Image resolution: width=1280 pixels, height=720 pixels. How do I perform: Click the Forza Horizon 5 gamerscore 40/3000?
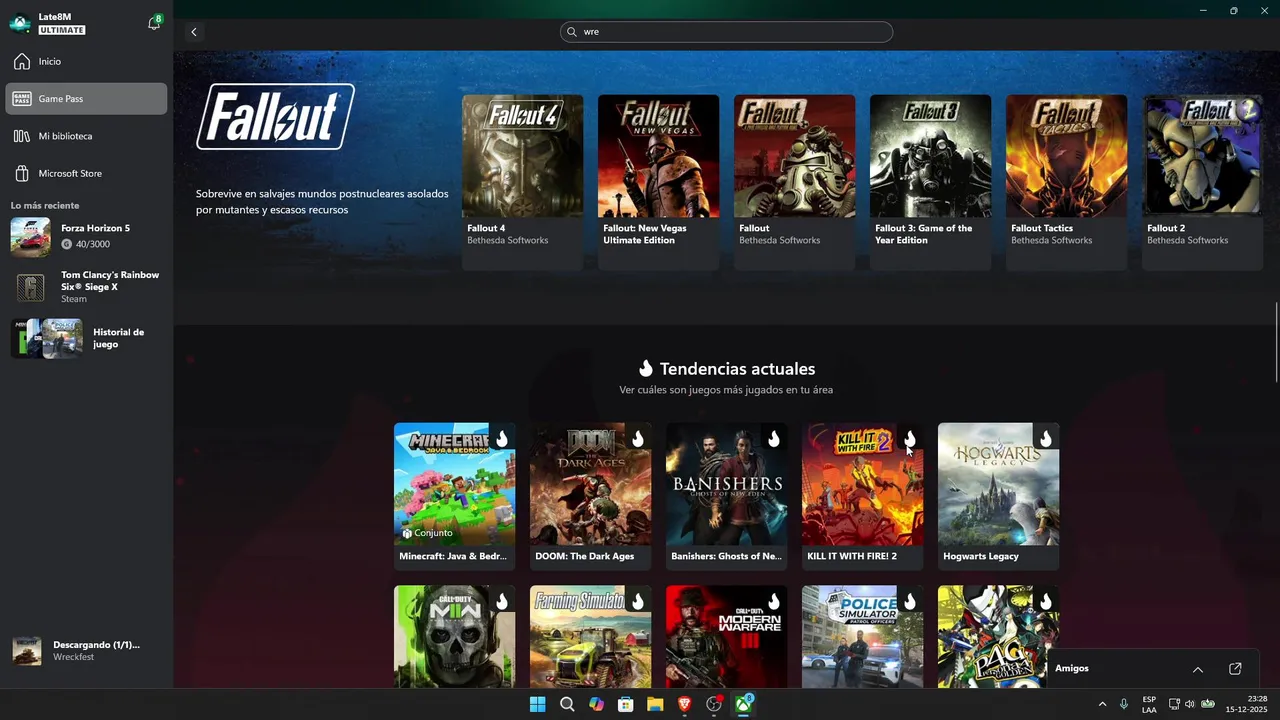(x=86, y=244)
